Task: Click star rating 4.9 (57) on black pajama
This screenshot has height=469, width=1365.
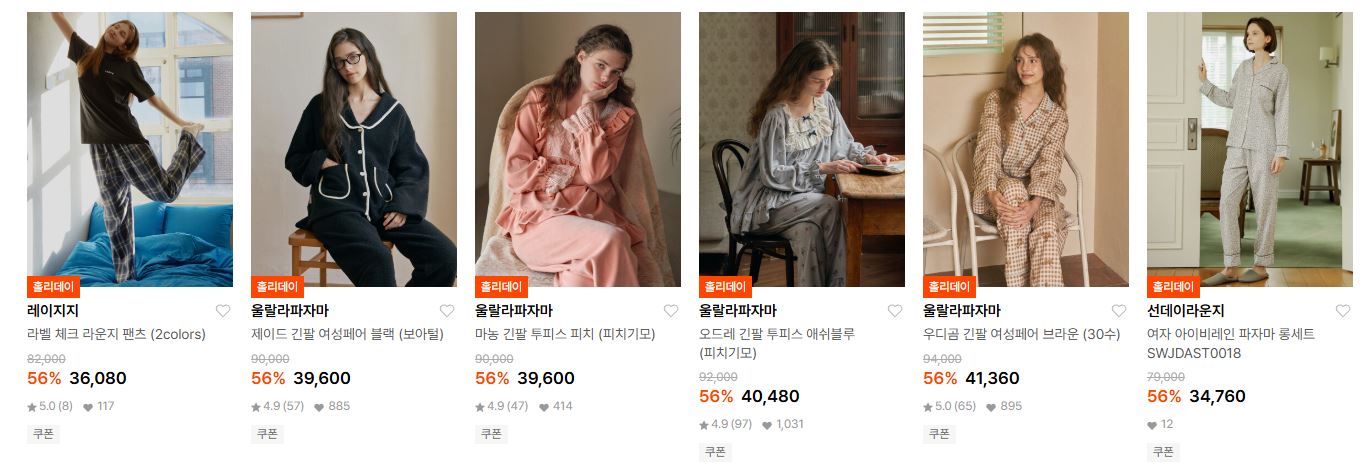Action: [x=277, y=406]
